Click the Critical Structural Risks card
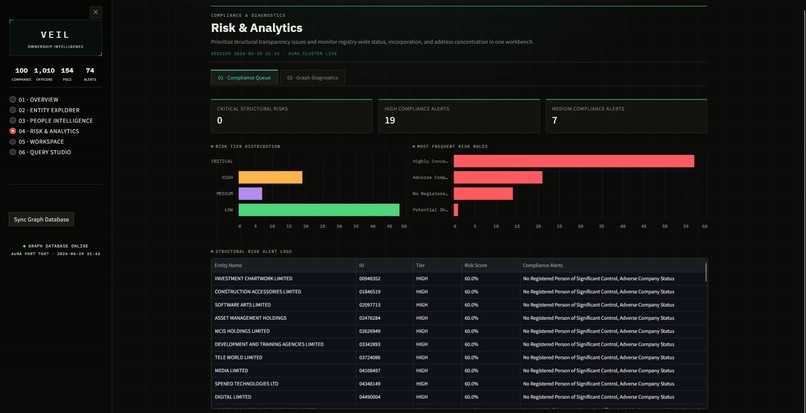806x413 pixels. pos(291,116)
